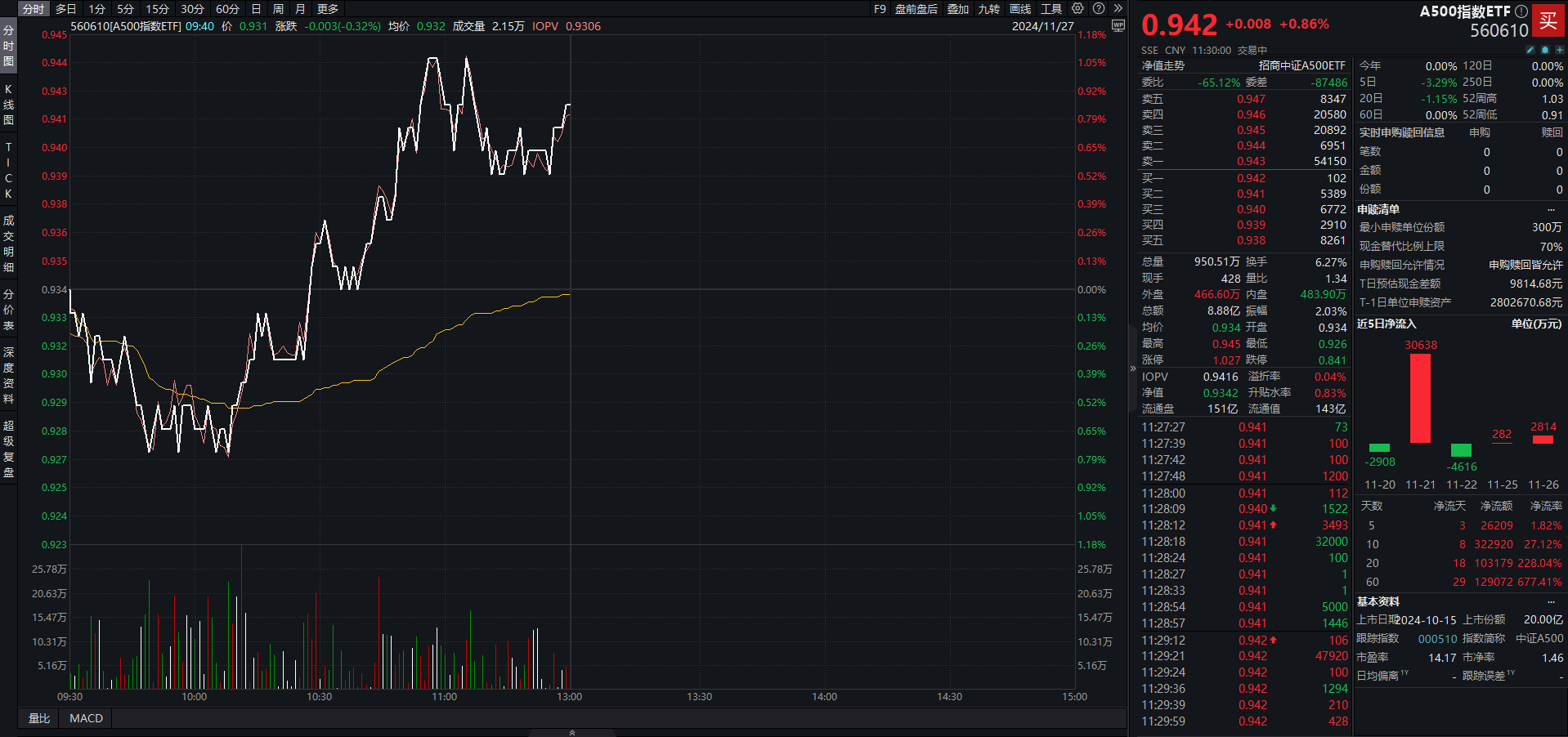Click info icon beside A500指数ETF title

pos(1521,11)
